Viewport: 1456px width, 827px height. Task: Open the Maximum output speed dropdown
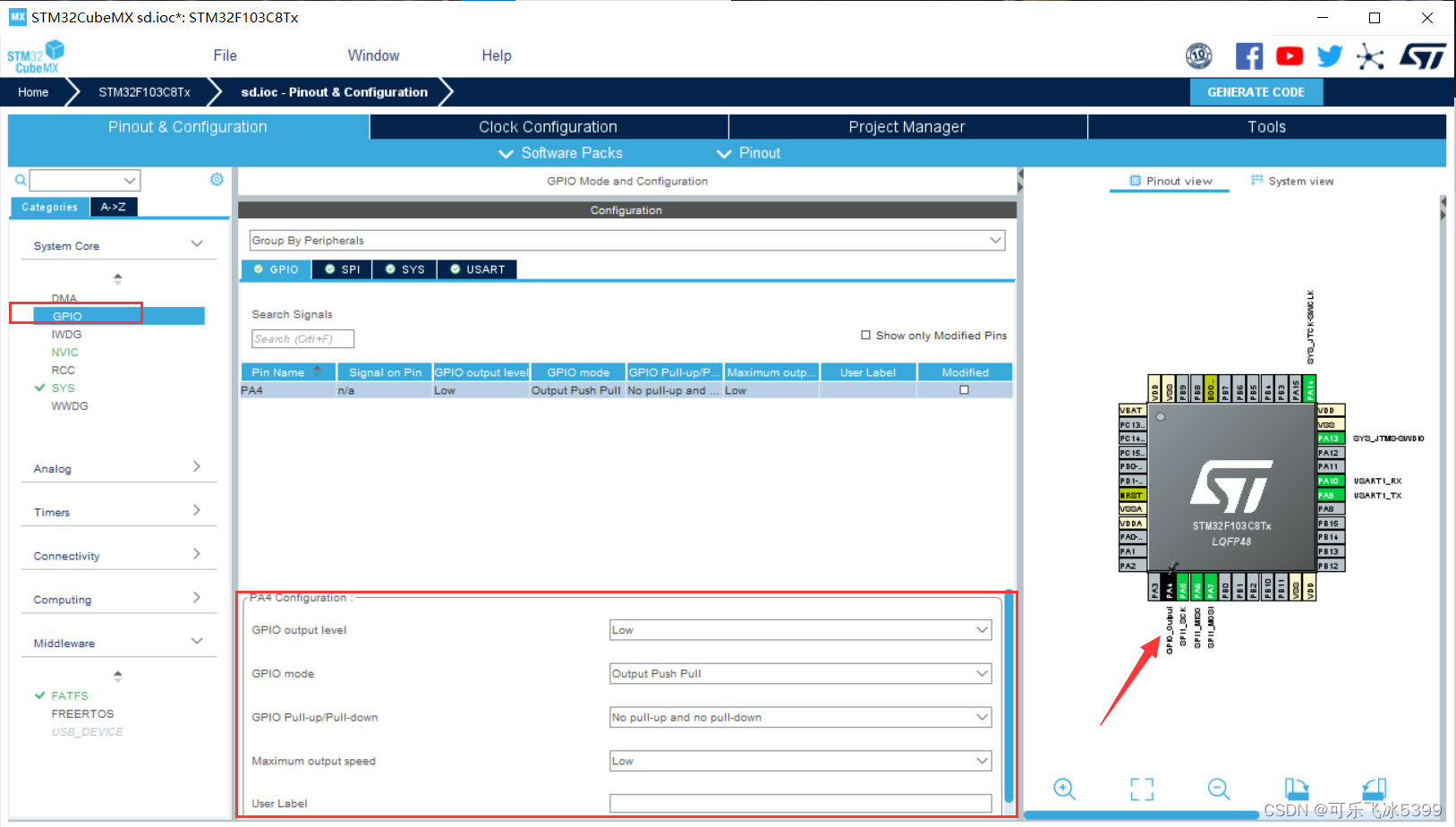click(801, 761)
